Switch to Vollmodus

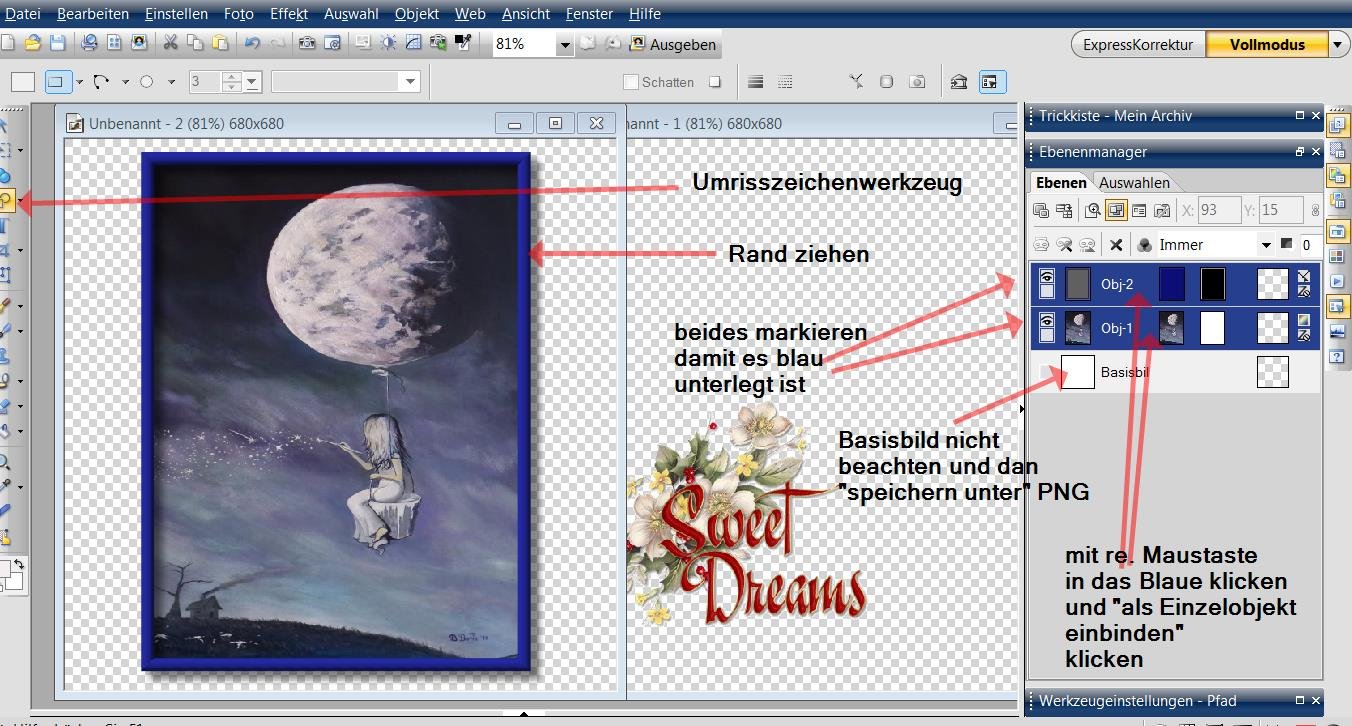(x=1267, y=44)
